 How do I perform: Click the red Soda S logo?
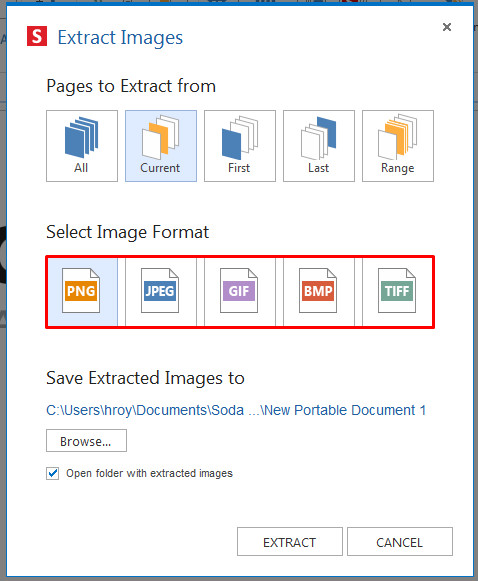[x=37, y=36]
